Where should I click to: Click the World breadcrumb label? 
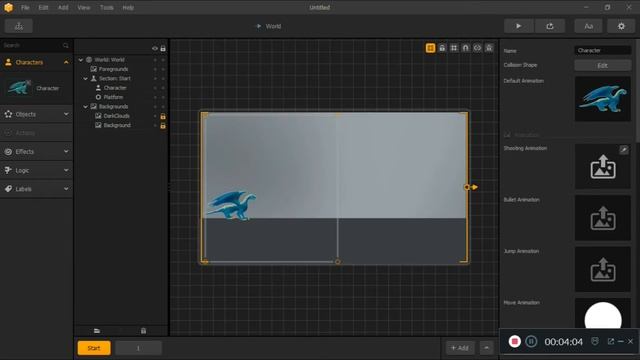click(273, 26)
